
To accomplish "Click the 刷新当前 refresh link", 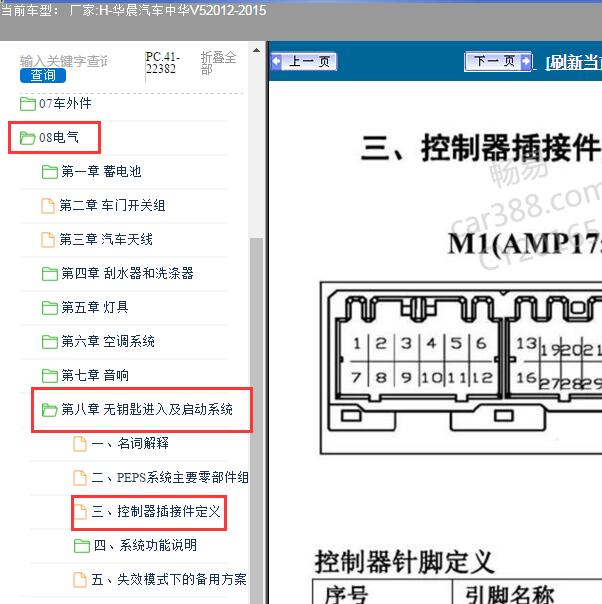I will point(574,62).
